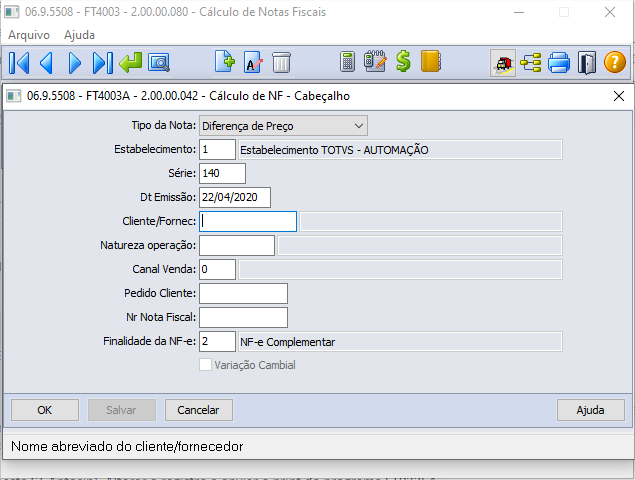This screenshot has width=635, height=480.
Task: Close the Cálculo de NF Cabeçalho dialog
Action: [x=617, y=96]
